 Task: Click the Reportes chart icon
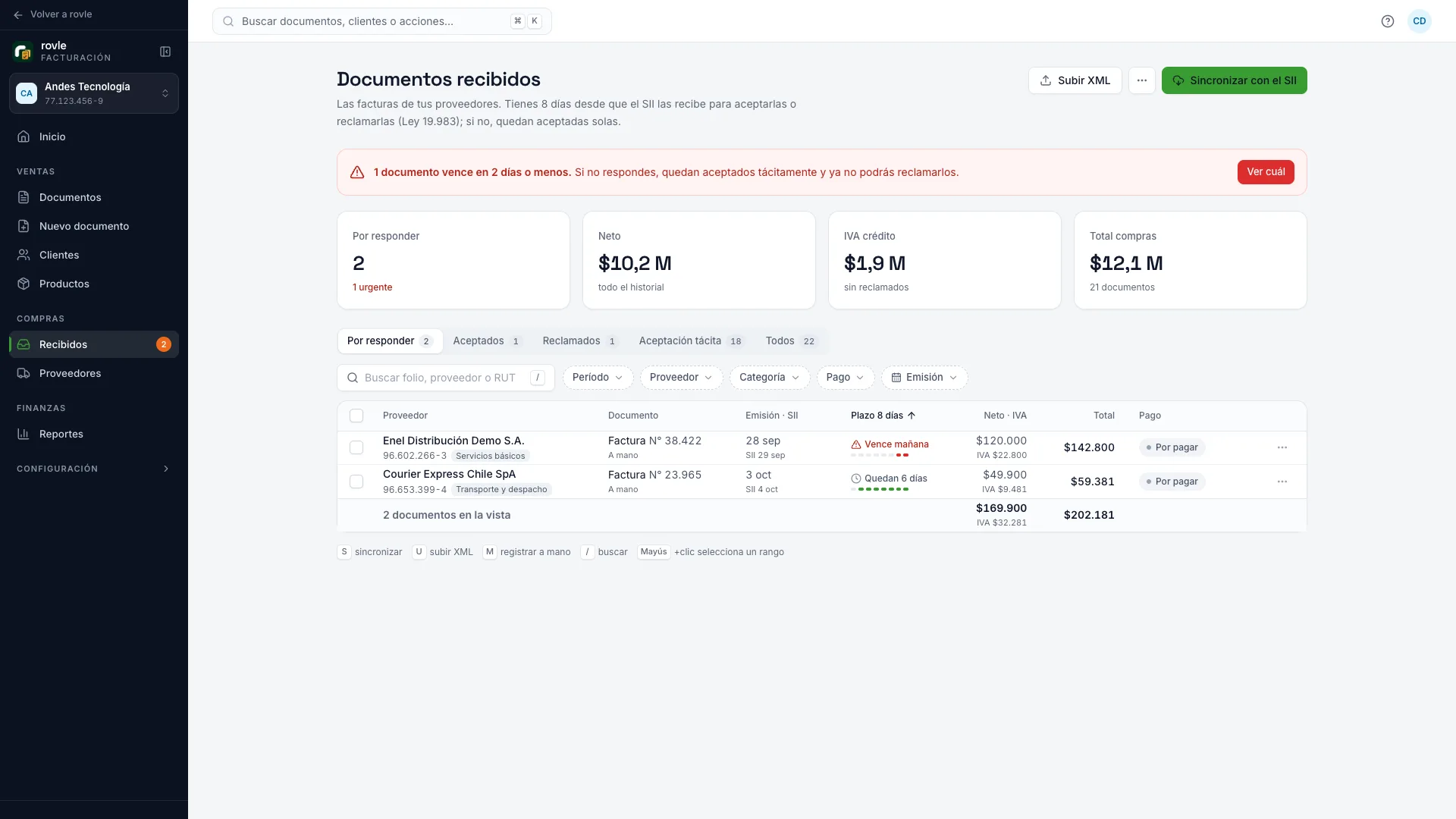click(24, 434)
